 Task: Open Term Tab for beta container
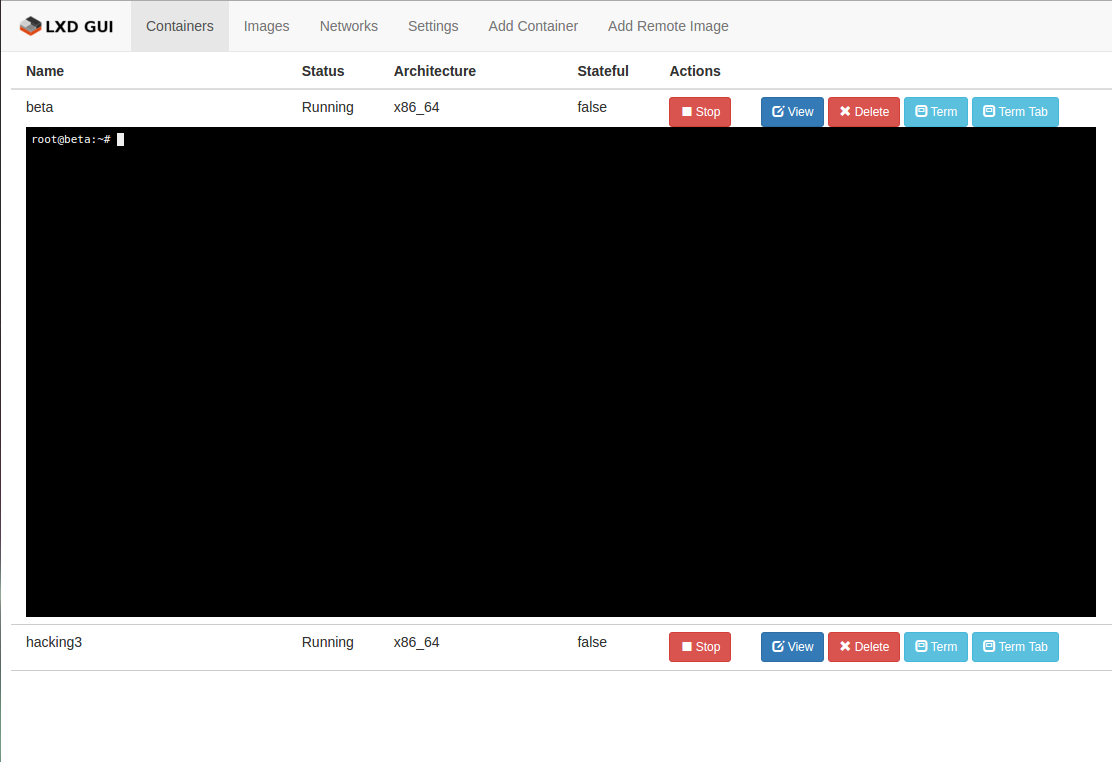pyautogui.click(x=1014, y=112)
